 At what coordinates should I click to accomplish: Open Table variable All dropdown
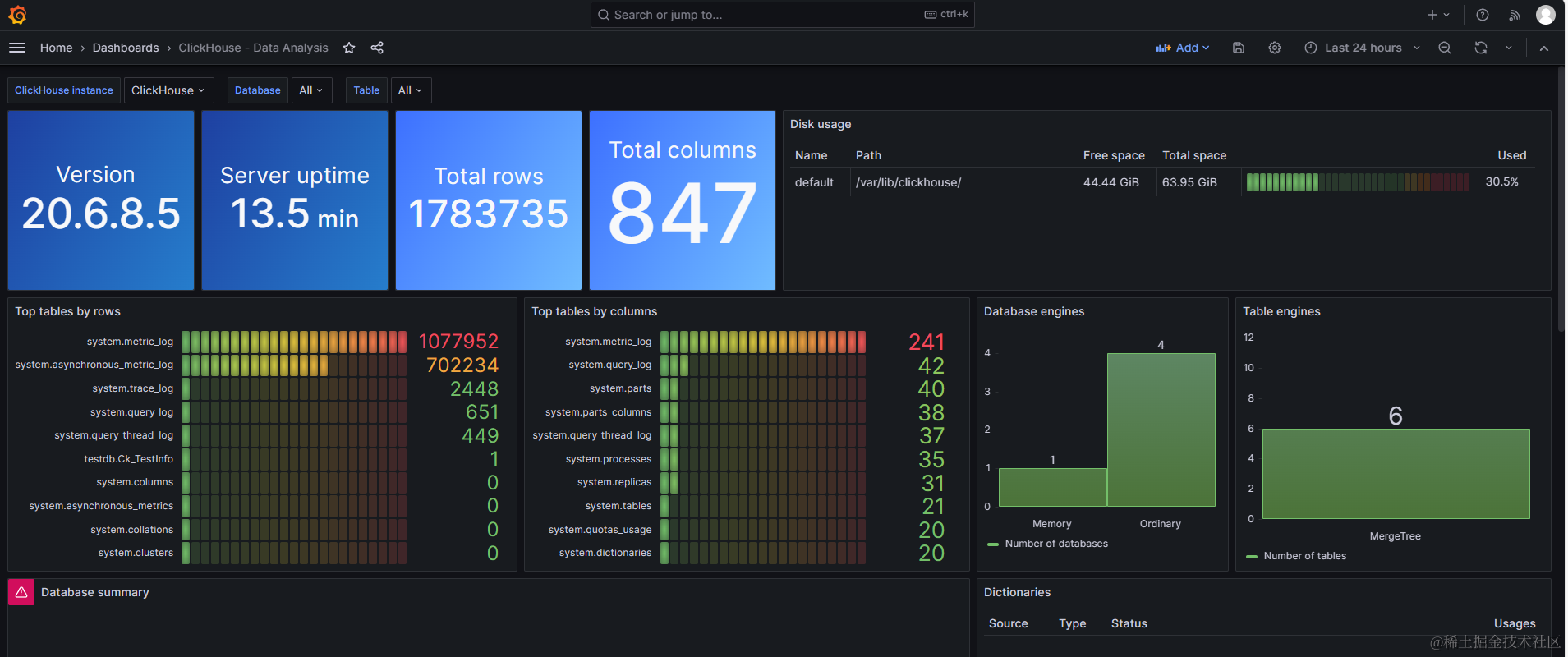(x=411, y=90)
